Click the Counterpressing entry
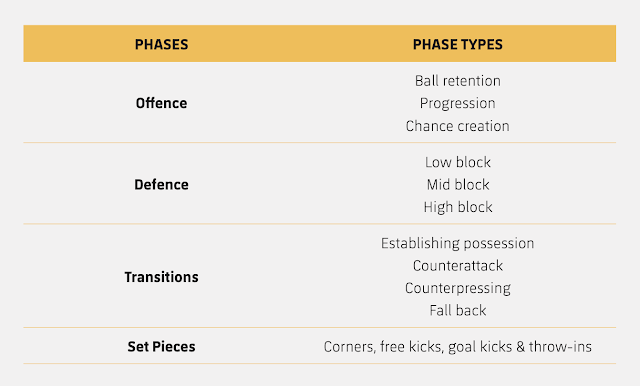This screenshot has width=640, height=386. coord(458,288)
